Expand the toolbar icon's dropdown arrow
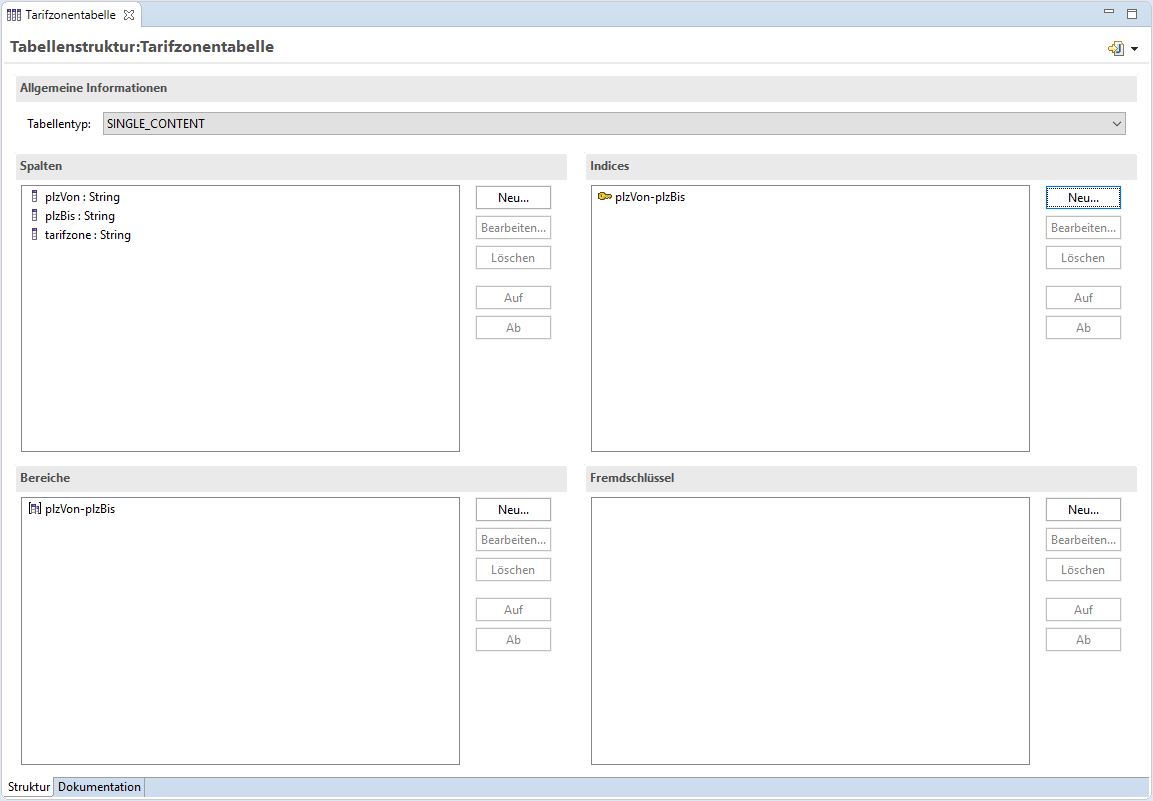The image size is (1153, 801). pos(1134,49)
